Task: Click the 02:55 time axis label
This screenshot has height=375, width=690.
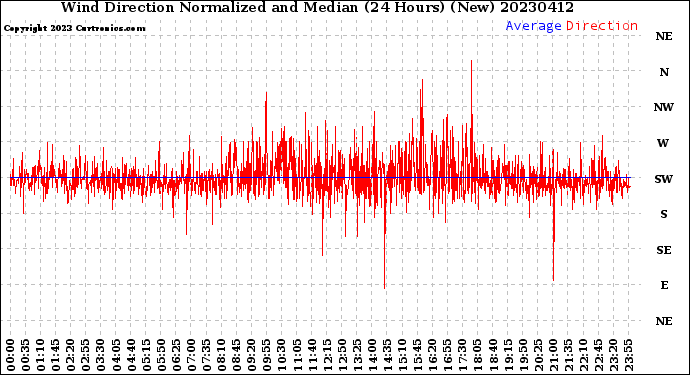Action: [86, 355]
